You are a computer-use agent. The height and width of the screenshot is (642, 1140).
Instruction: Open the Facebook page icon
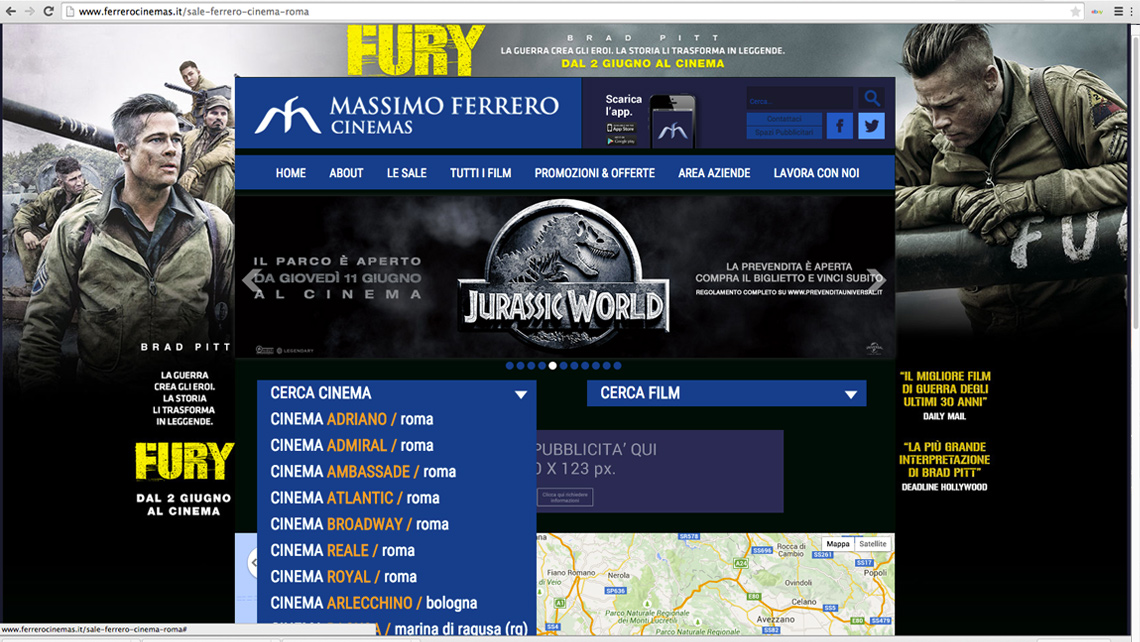pyautogui.click(x=840, y=126)
